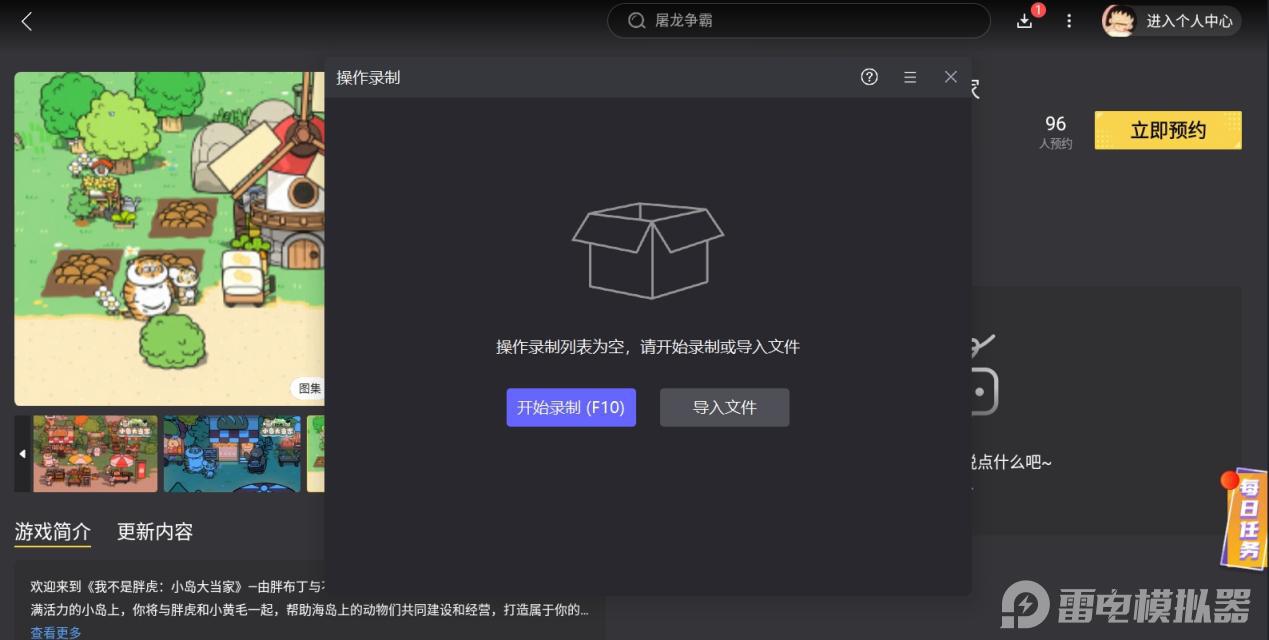Click the magnifier search icon
This screenshot has width=1269, height=640.
click(636, 20)
